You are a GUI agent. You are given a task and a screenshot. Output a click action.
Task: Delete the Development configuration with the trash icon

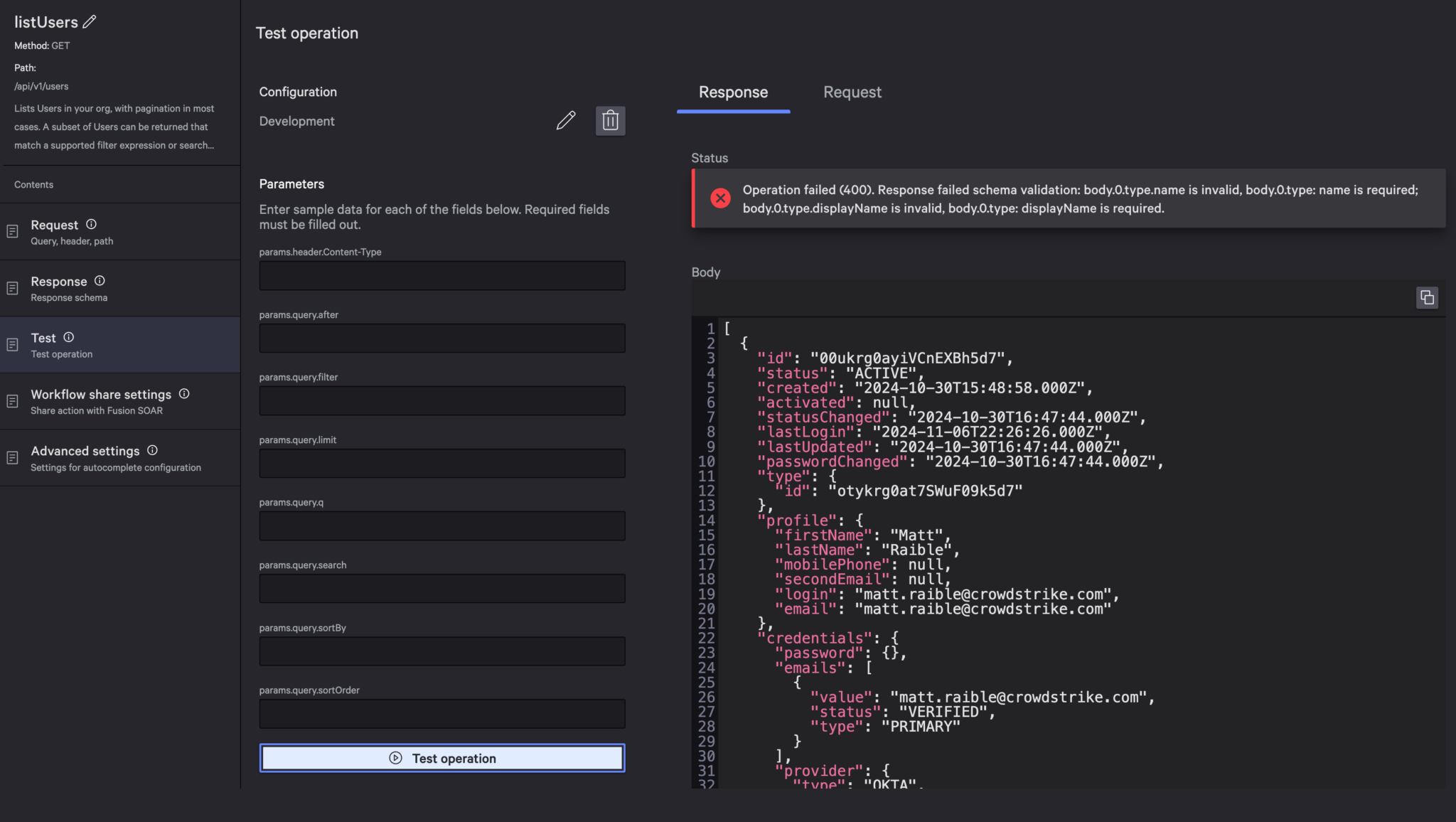(x=610, y=121)
